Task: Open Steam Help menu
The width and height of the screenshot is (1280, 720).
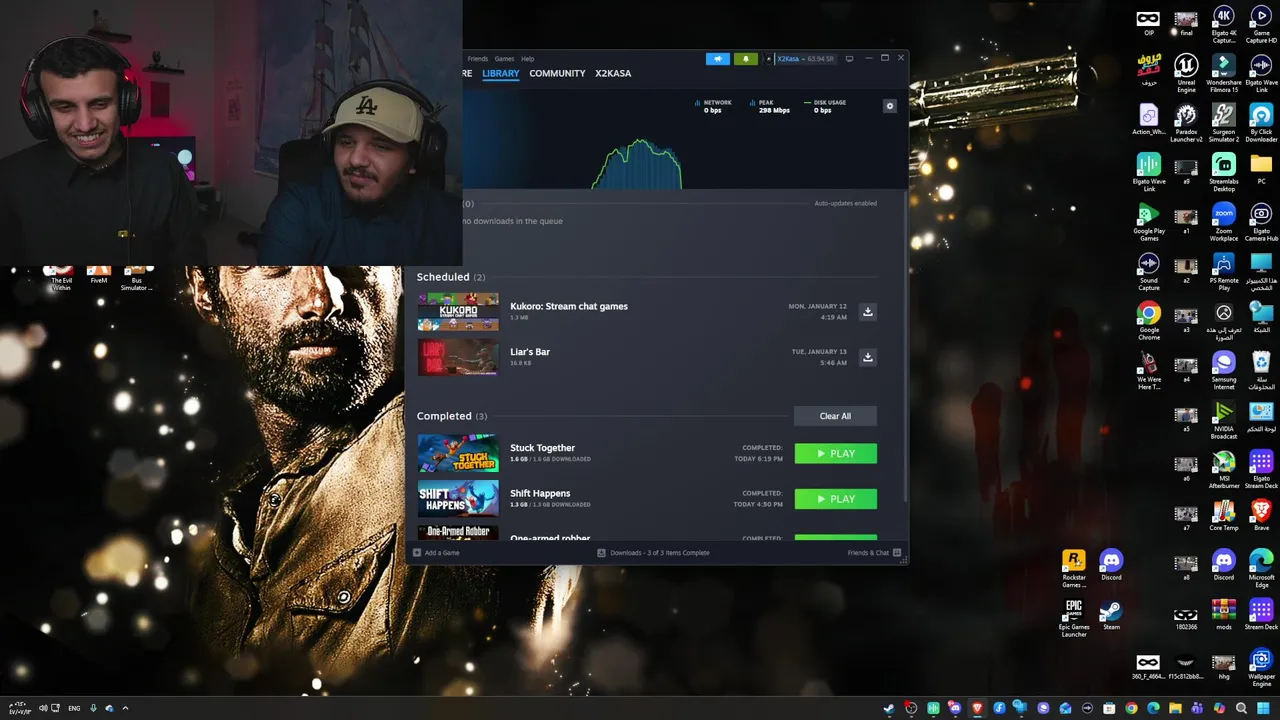Action: point(527,59)
